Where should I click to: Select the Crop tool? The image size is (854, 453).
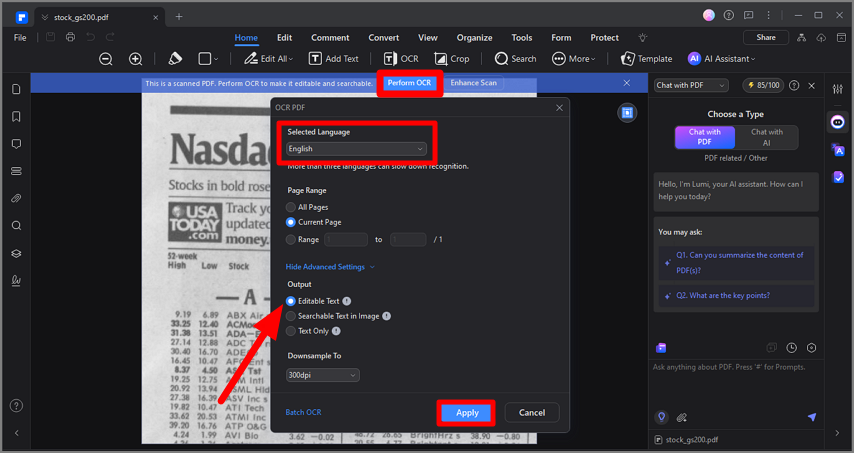pos(452,59)
